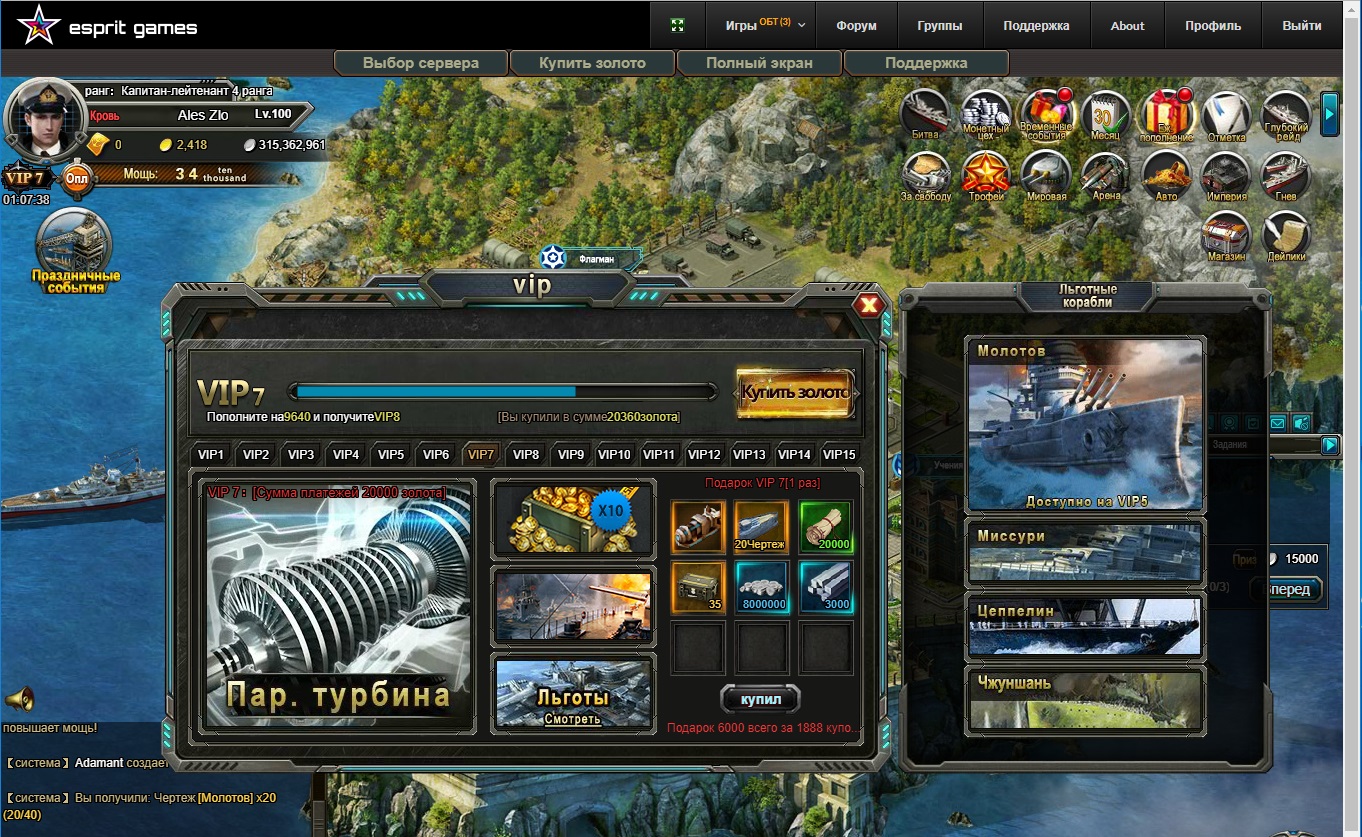Open the Месяц calendar icon

pyautogui.click(x=1105, y=113)
